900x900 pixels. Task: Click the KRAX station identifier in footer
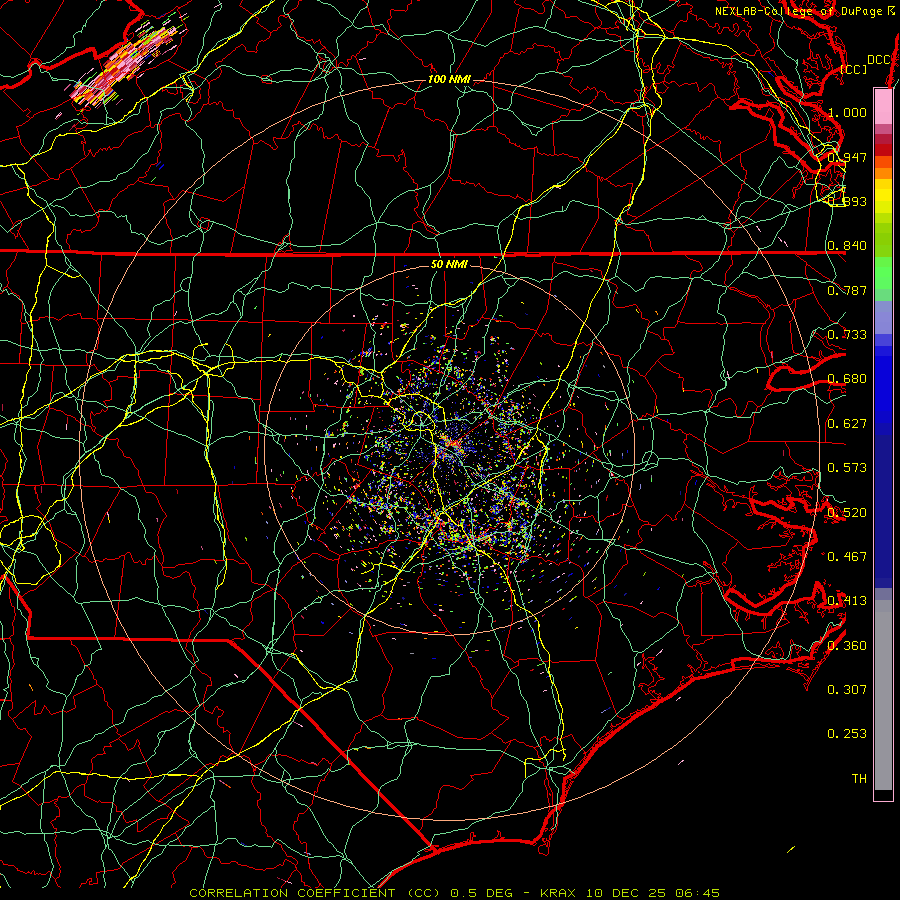coord(560,893)
